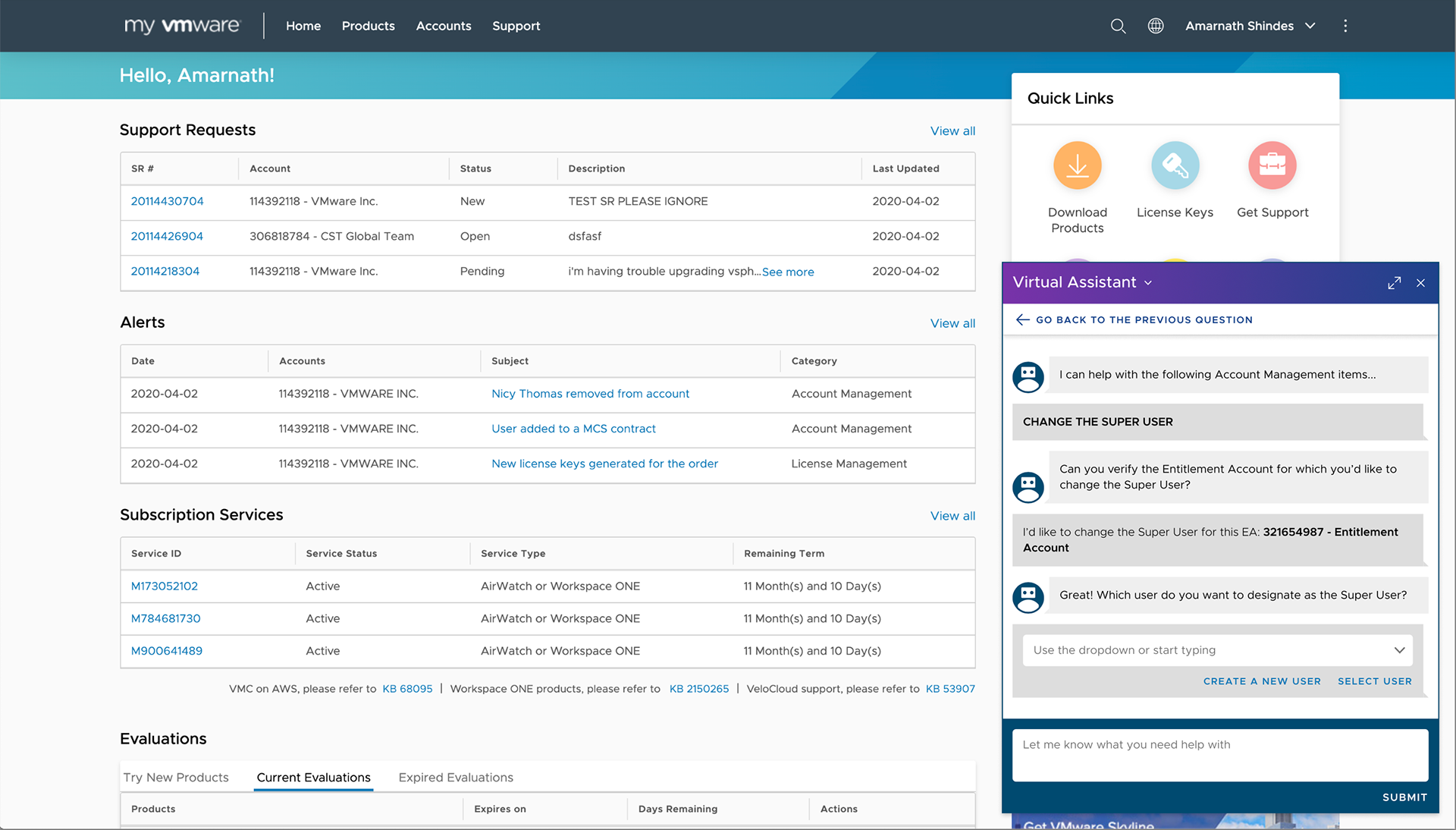Open service M900641489
Screen dimensions: 1456x830
coord(166,651)
